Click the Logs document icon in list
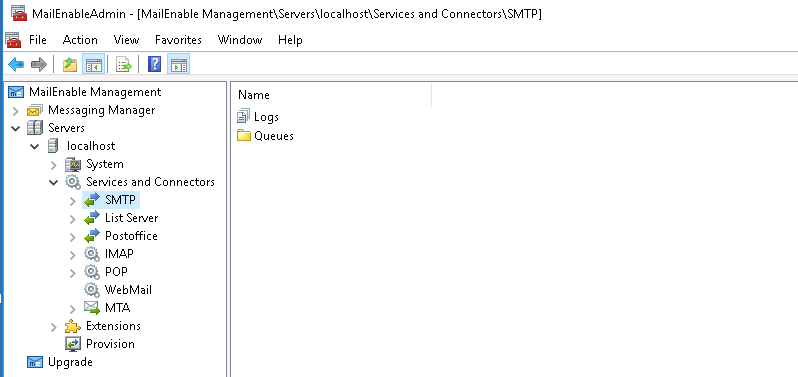The width and height of the screenshot is (798, 377). [244, 117]
